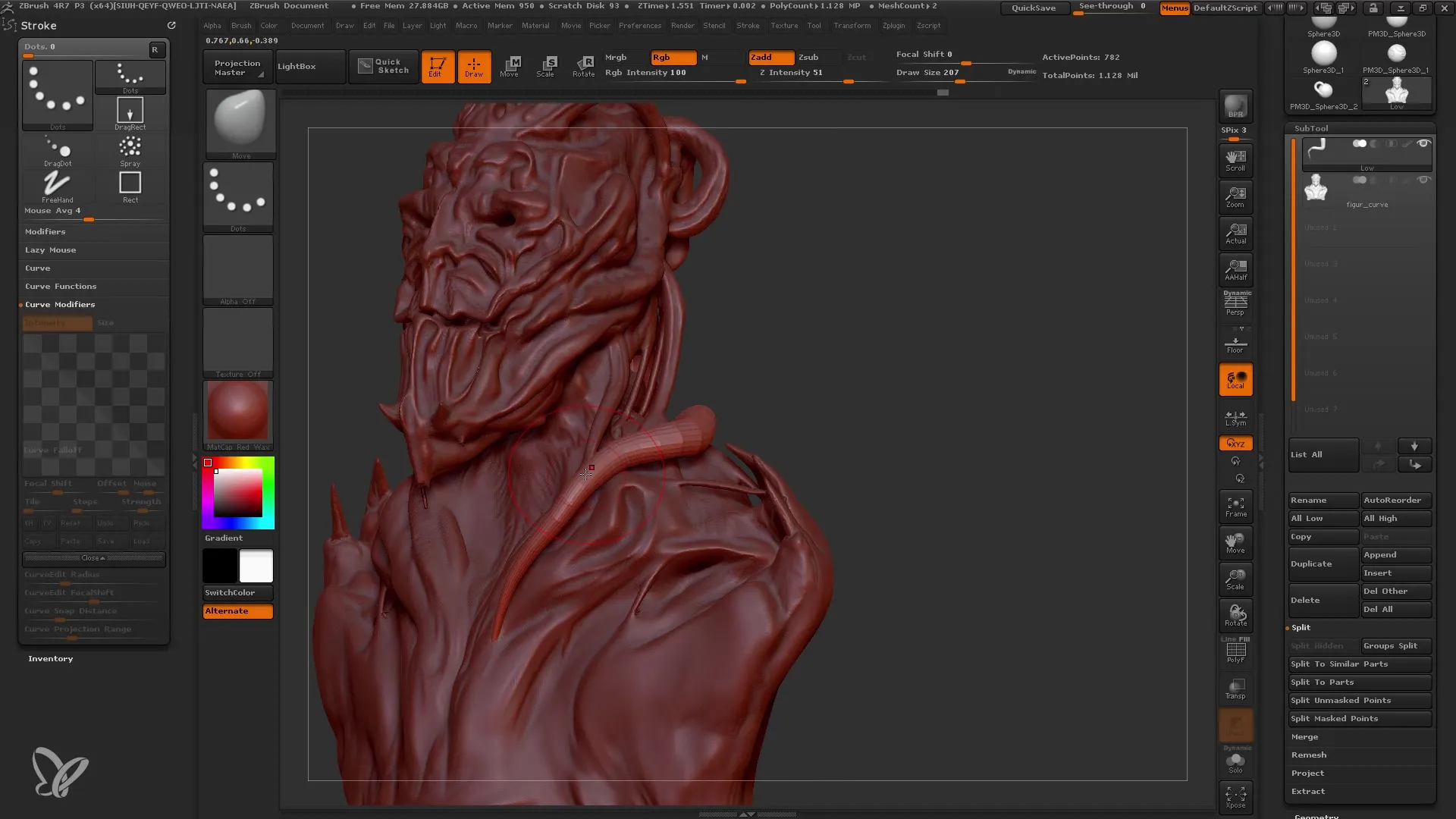Select the Rotate tool in toolbar

(583, 65)
